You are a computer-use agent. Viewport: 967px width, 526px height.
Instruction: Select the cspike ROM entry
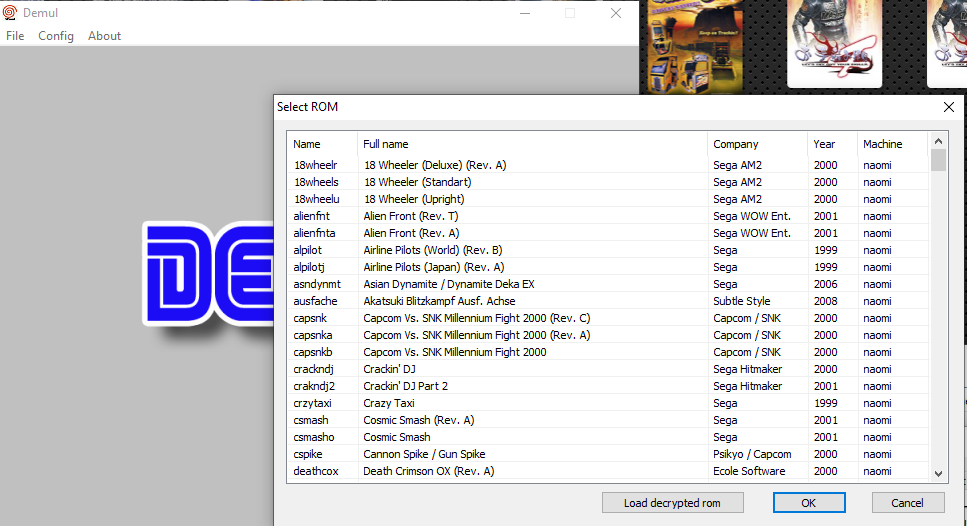coord(608,454)
